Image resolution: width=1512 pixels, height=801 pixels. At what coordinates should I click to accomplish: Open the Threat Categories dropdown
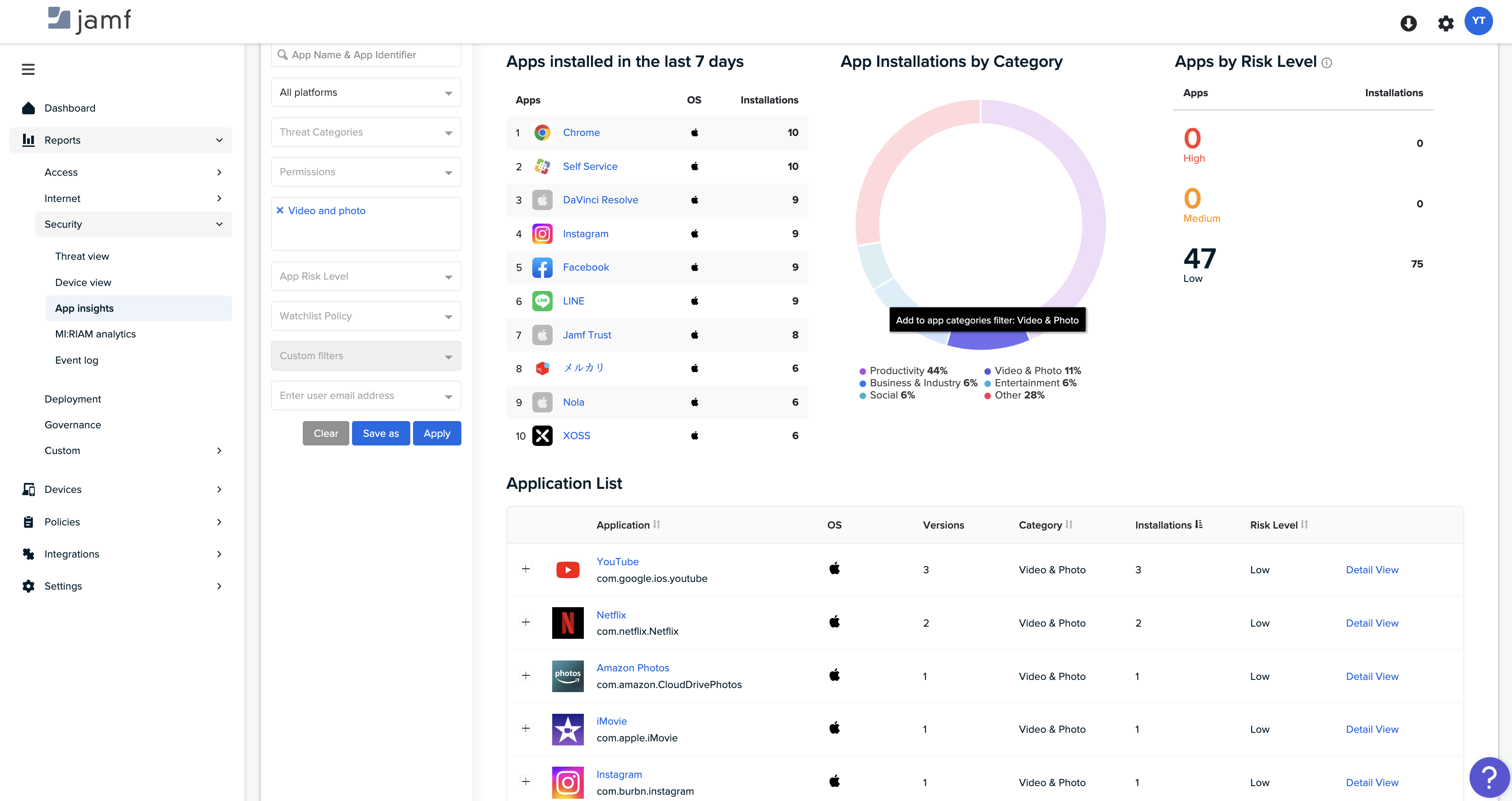366,132
